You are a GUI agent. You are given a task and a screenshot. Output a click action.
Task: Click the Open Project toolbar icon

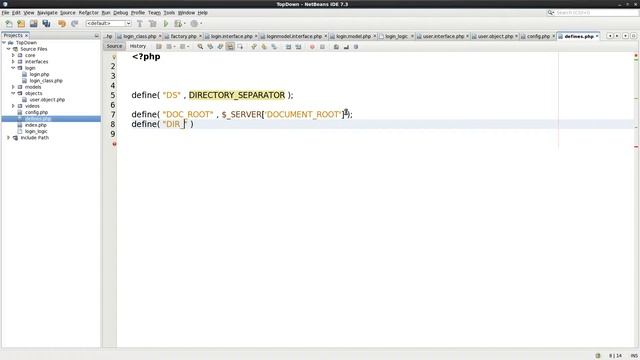coord(33,24)
